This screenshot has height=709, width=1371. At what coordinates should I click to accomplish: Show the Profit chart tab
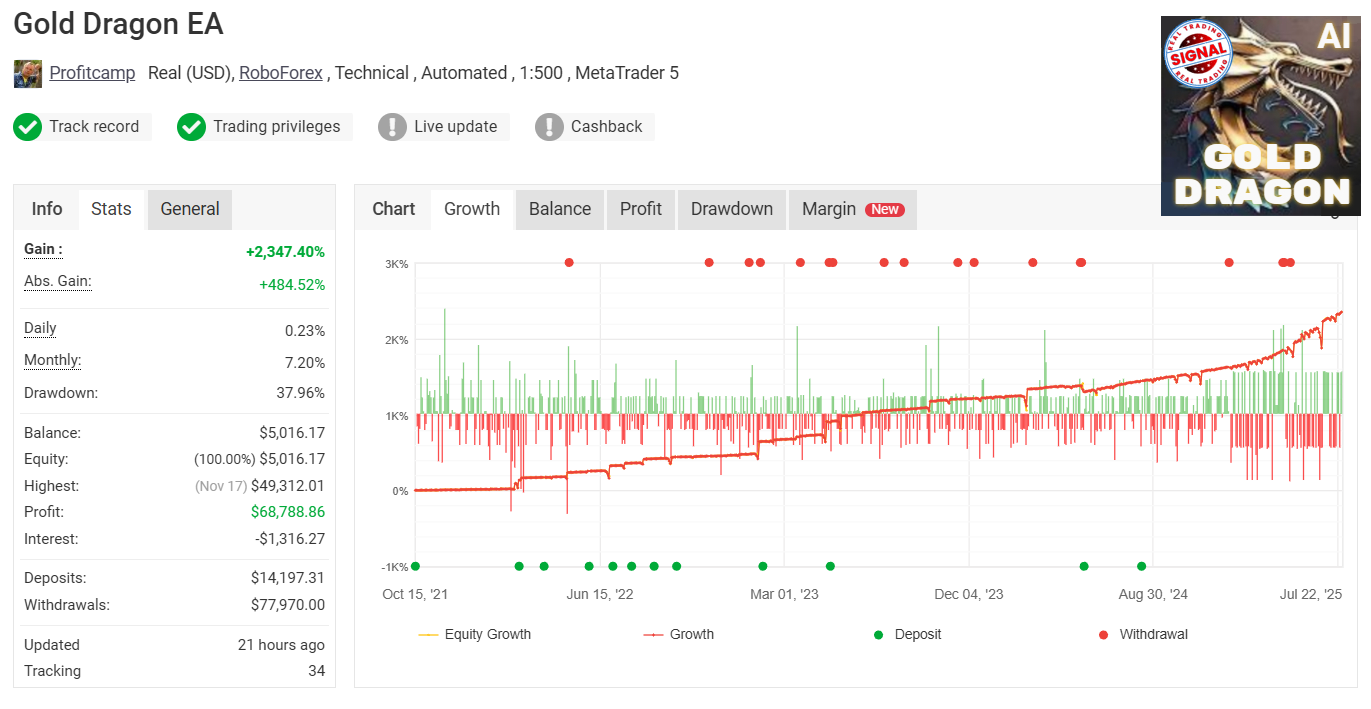641,209
